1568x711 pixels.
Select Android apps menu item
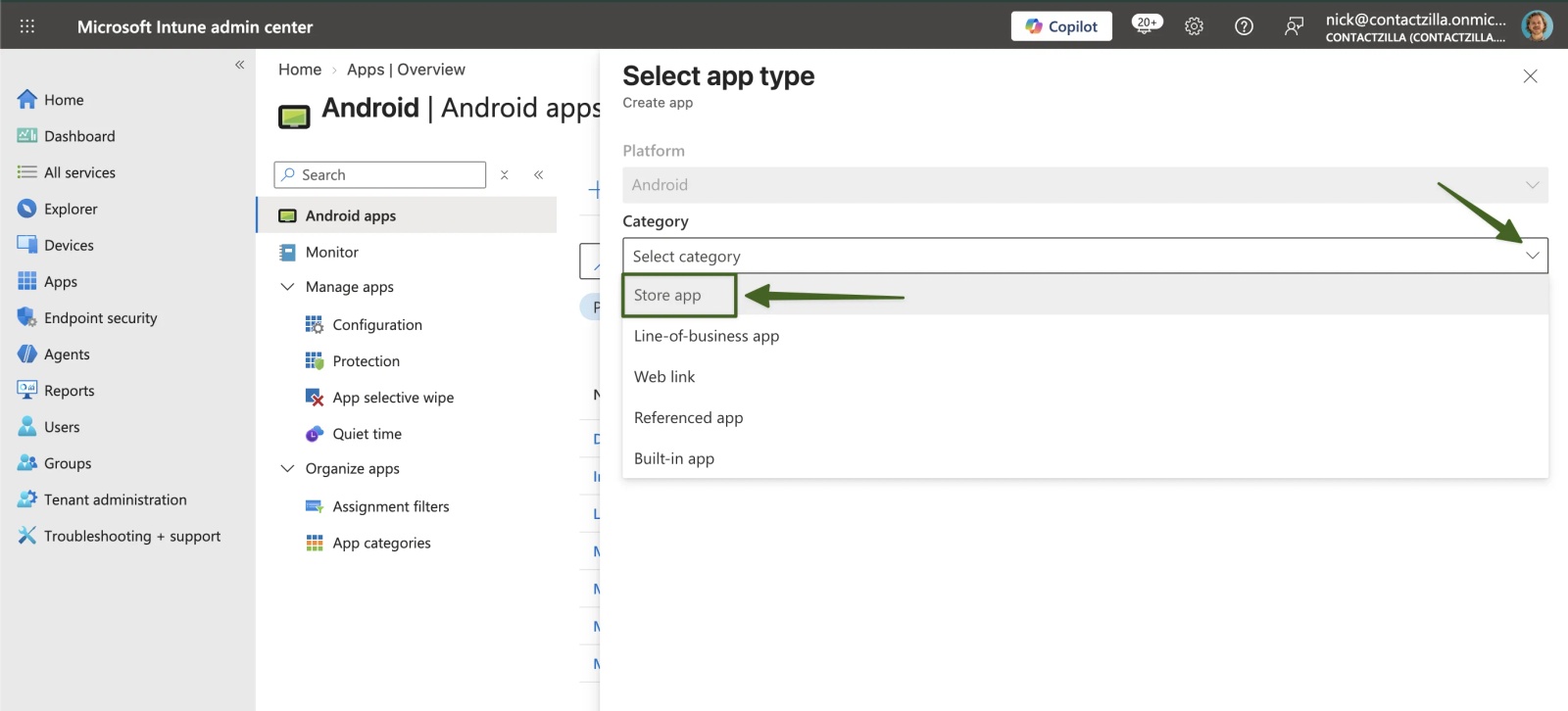click(407, 215)
